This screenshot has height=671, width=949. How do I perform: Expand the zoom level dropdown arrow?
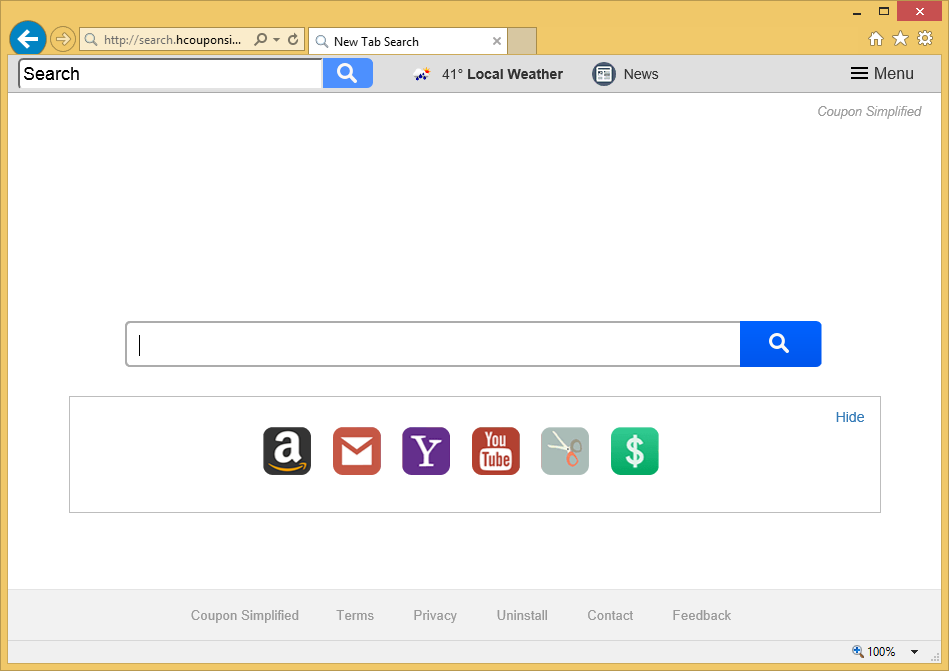pos(915,652)
